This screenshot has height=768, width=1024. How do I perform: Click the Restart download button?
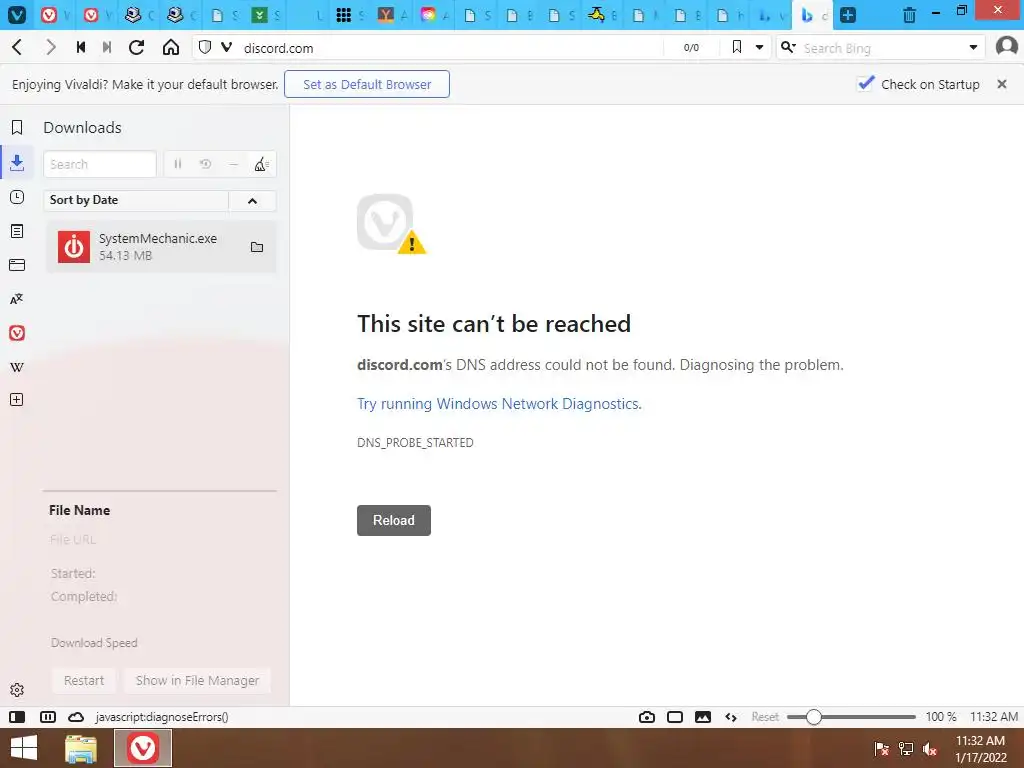tap(84, 680)
